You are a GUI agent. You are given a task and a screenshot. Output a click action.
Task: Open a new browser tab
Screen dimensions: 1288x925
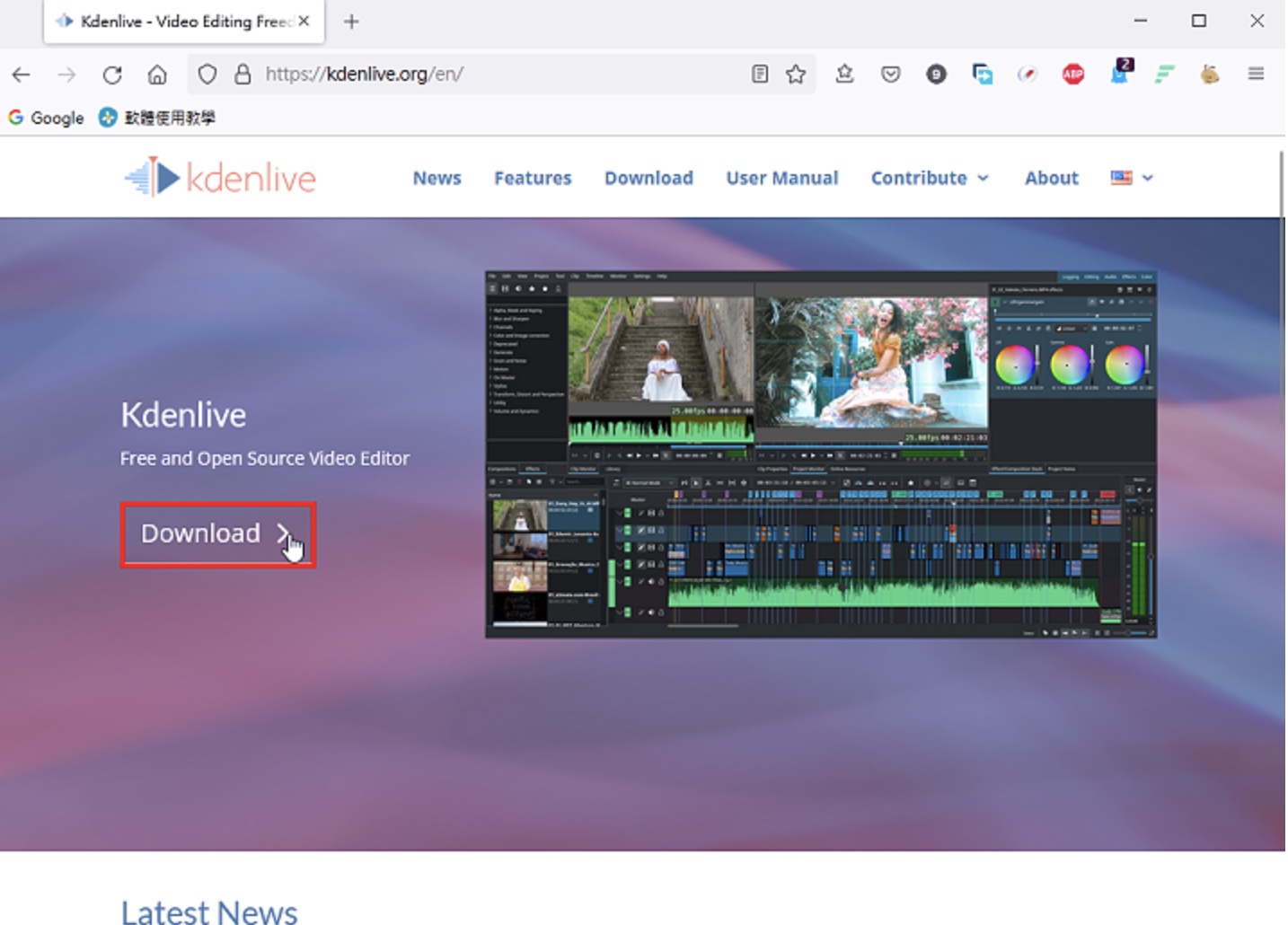click(x=351, y=22)
